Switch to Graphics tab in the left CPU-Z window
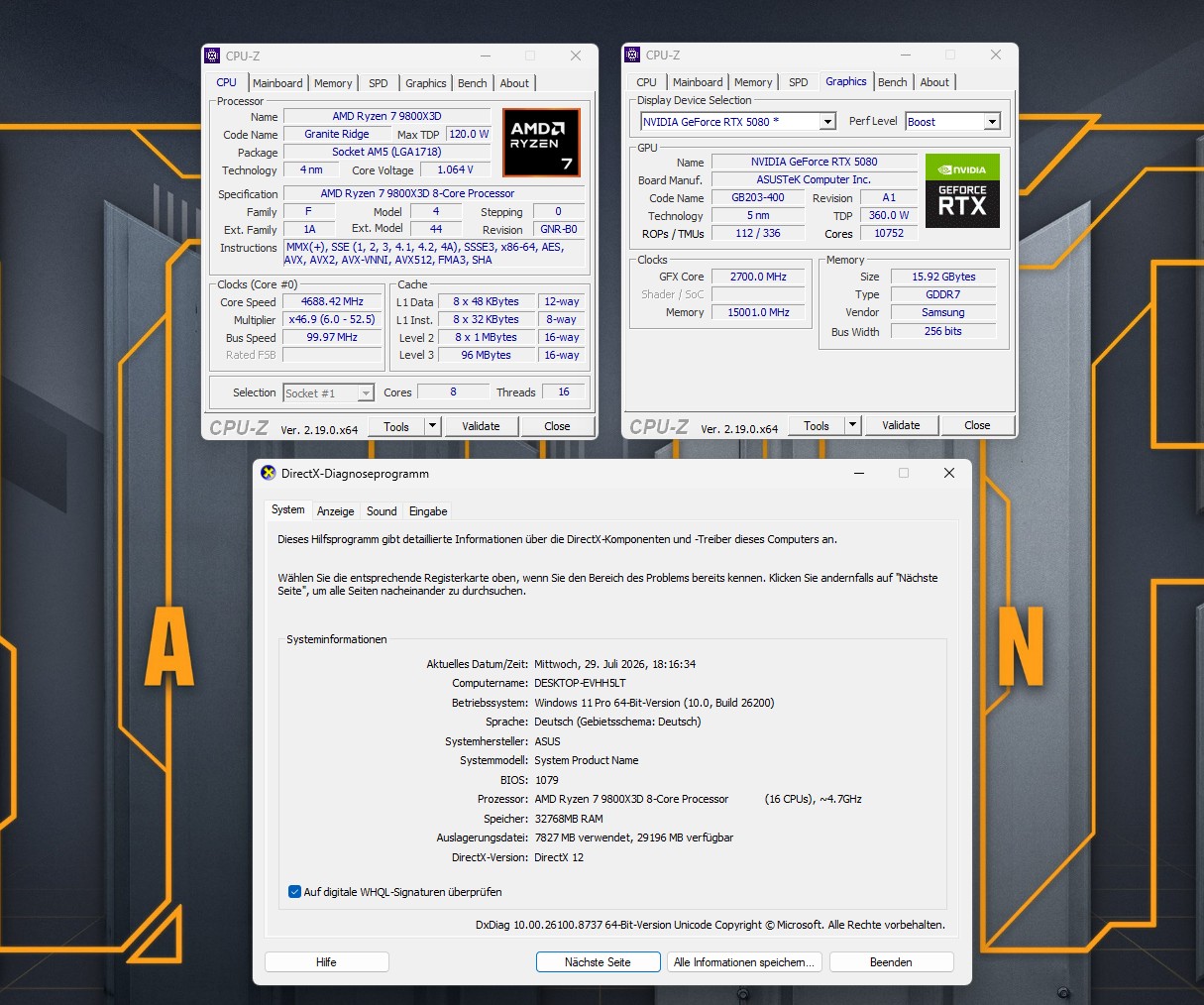Image resolution: width=1204 pixels, height=1005 pixels. 426,83
